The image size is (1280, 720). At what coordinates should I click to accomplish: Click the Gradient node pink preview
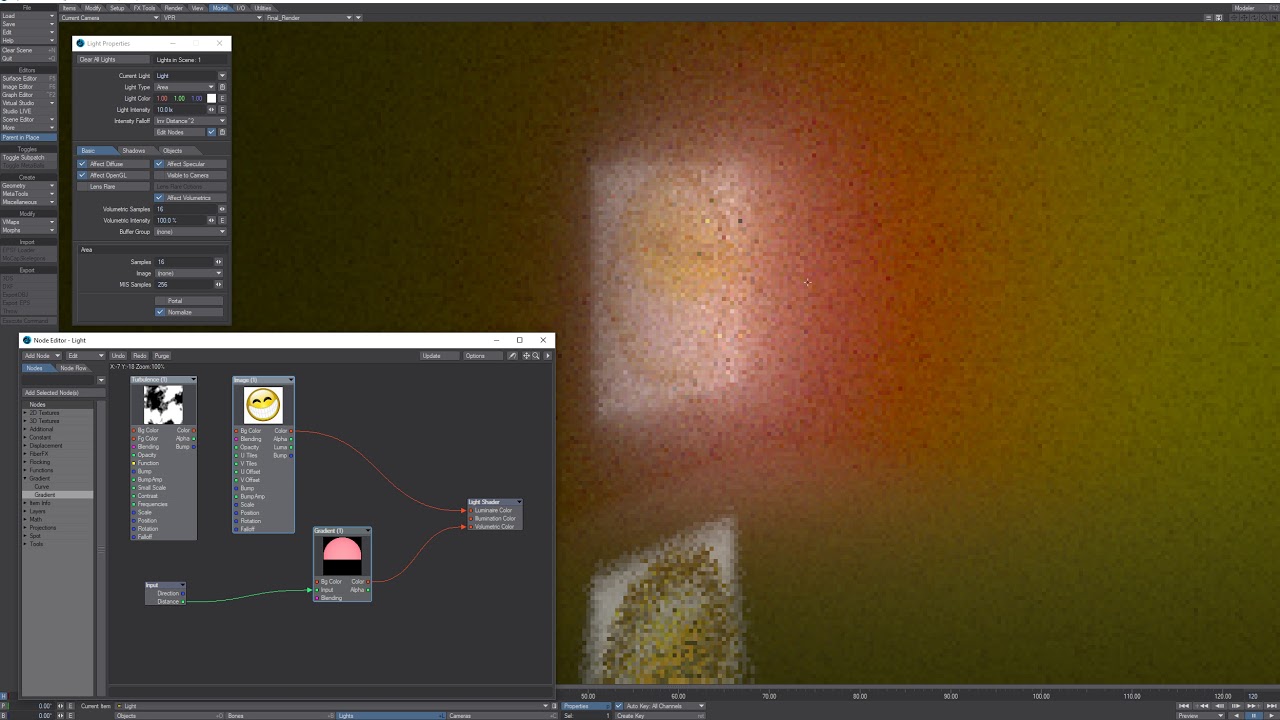coord(342,556)
